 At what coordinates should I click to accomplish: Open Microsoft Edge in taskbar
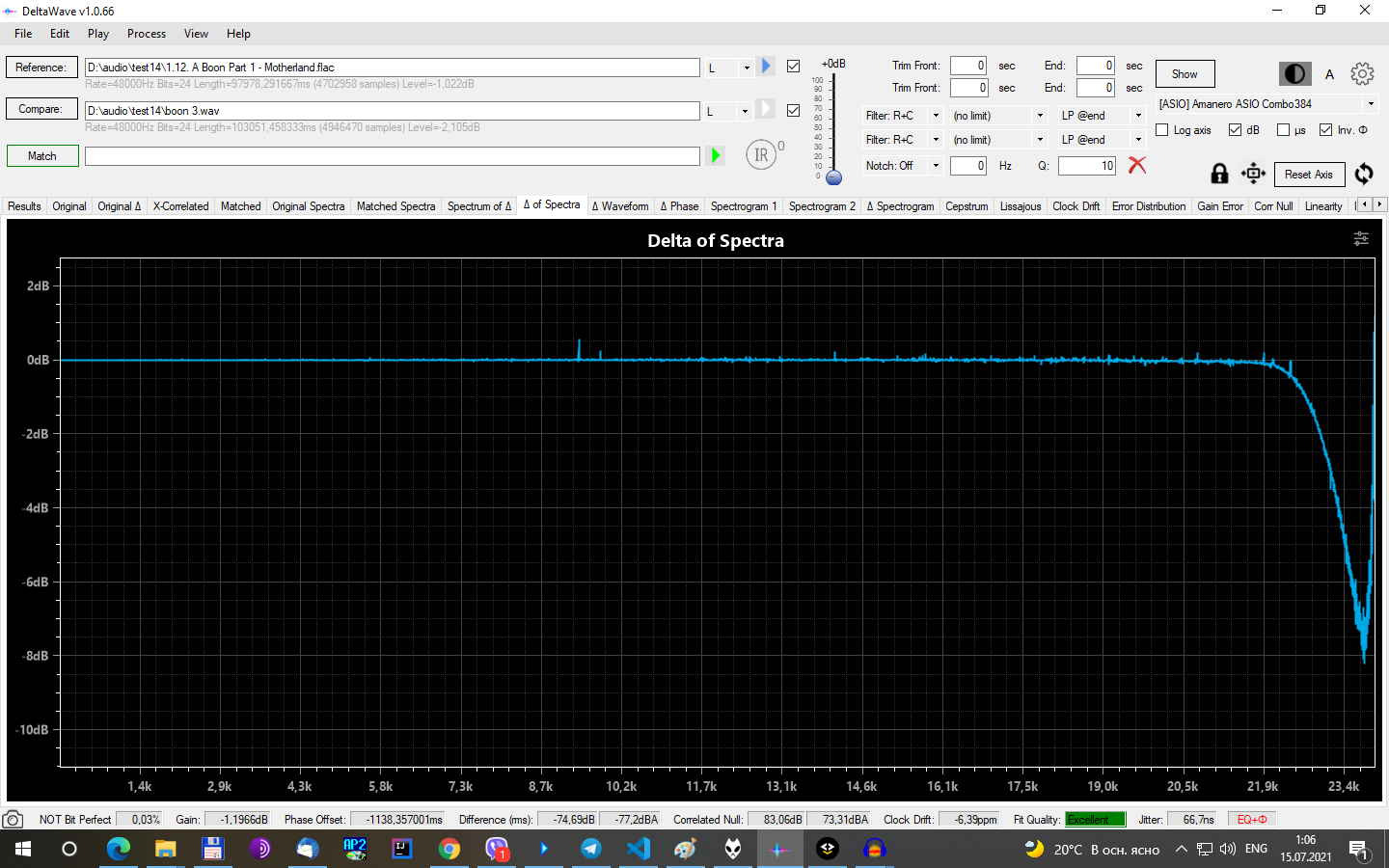pos(118,849)
